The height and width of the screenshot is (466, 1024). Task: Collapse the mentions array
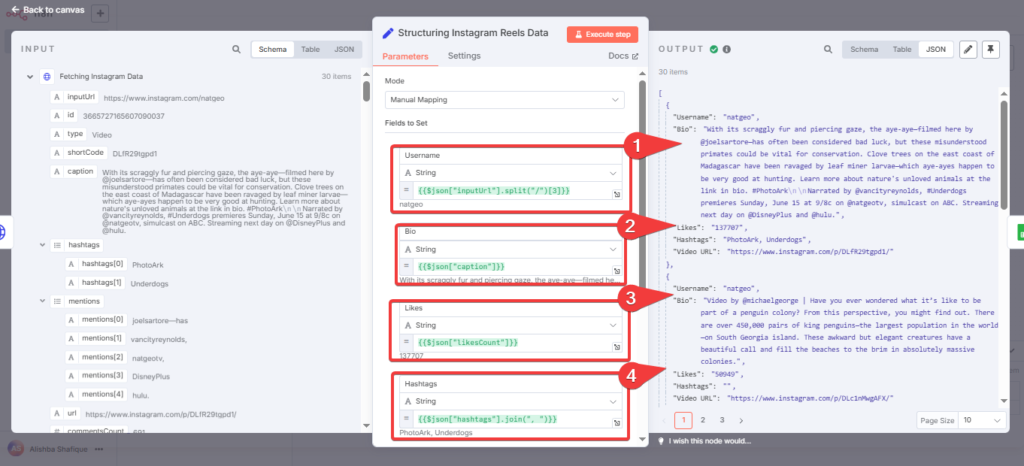click(41, 302)
